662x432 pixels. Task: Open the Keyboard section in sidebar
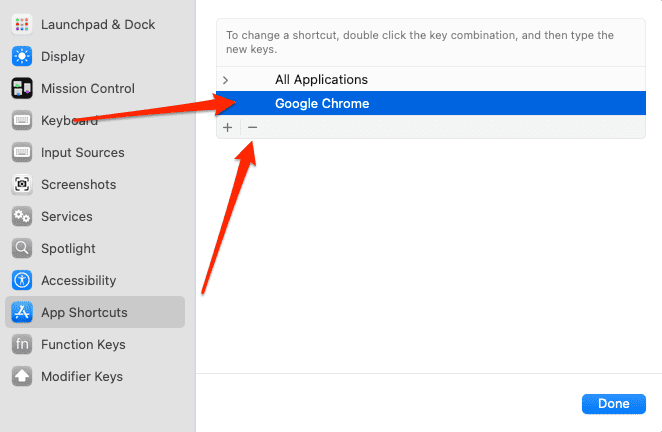click(69, 120)
